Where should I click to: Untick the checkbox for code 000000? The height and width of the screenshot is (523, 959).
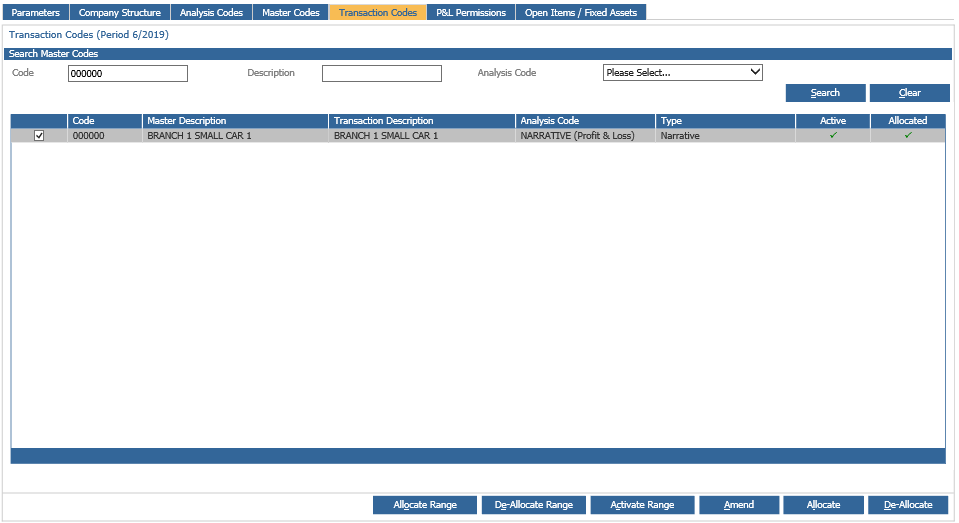click(x=39, y=136)
